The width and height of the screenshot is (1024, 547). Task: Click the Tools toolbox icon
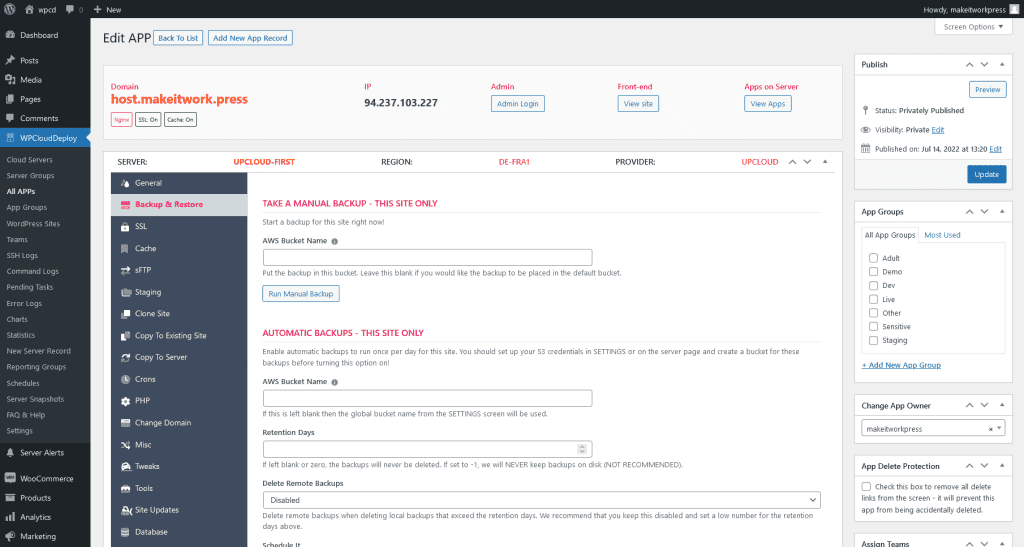[x=125, y=488]
